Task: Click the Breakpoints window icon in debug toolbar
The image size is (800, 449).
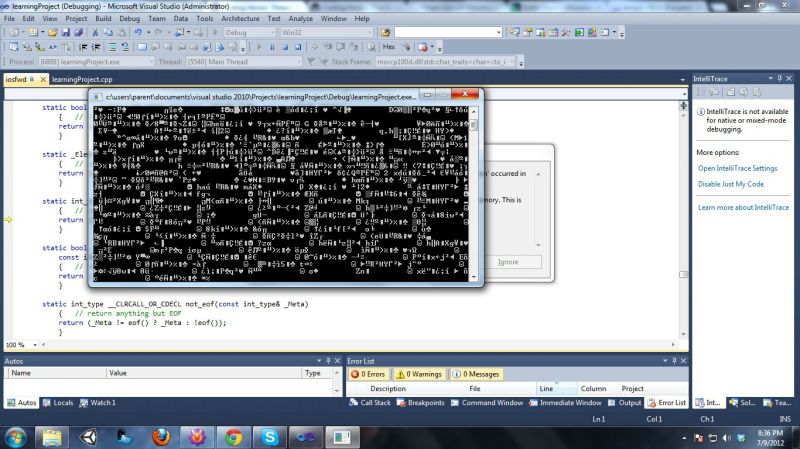Action: 423,47
